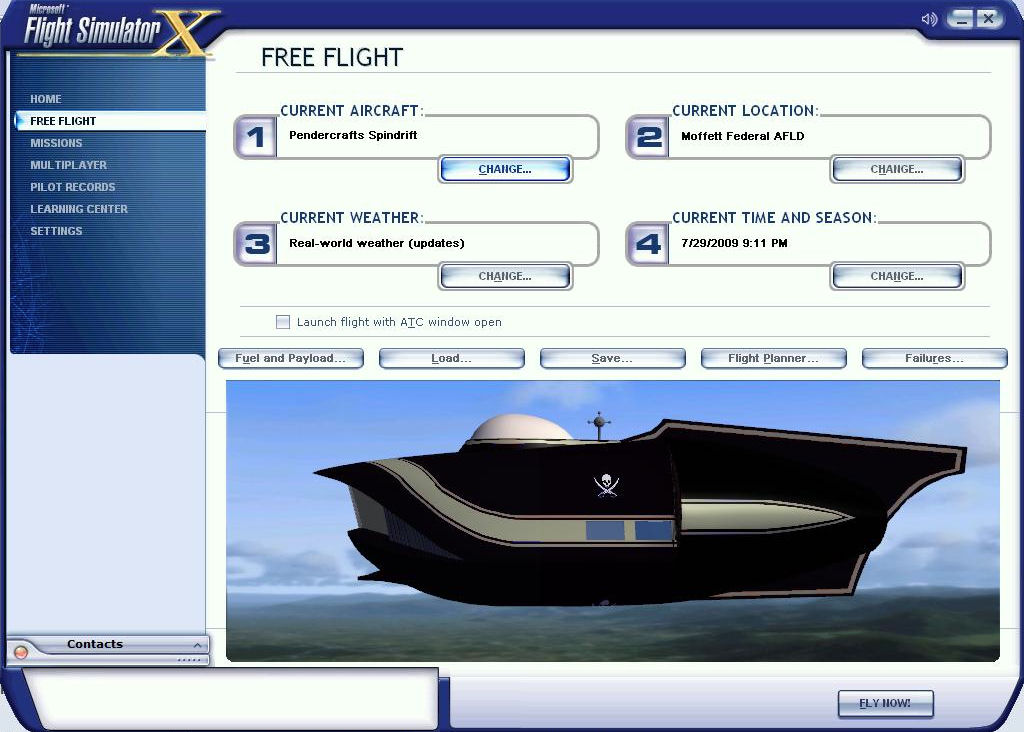Click the Real-world weather (updates) text
Viewport: 1024px width, 732px height.
(x=377, y=243)
